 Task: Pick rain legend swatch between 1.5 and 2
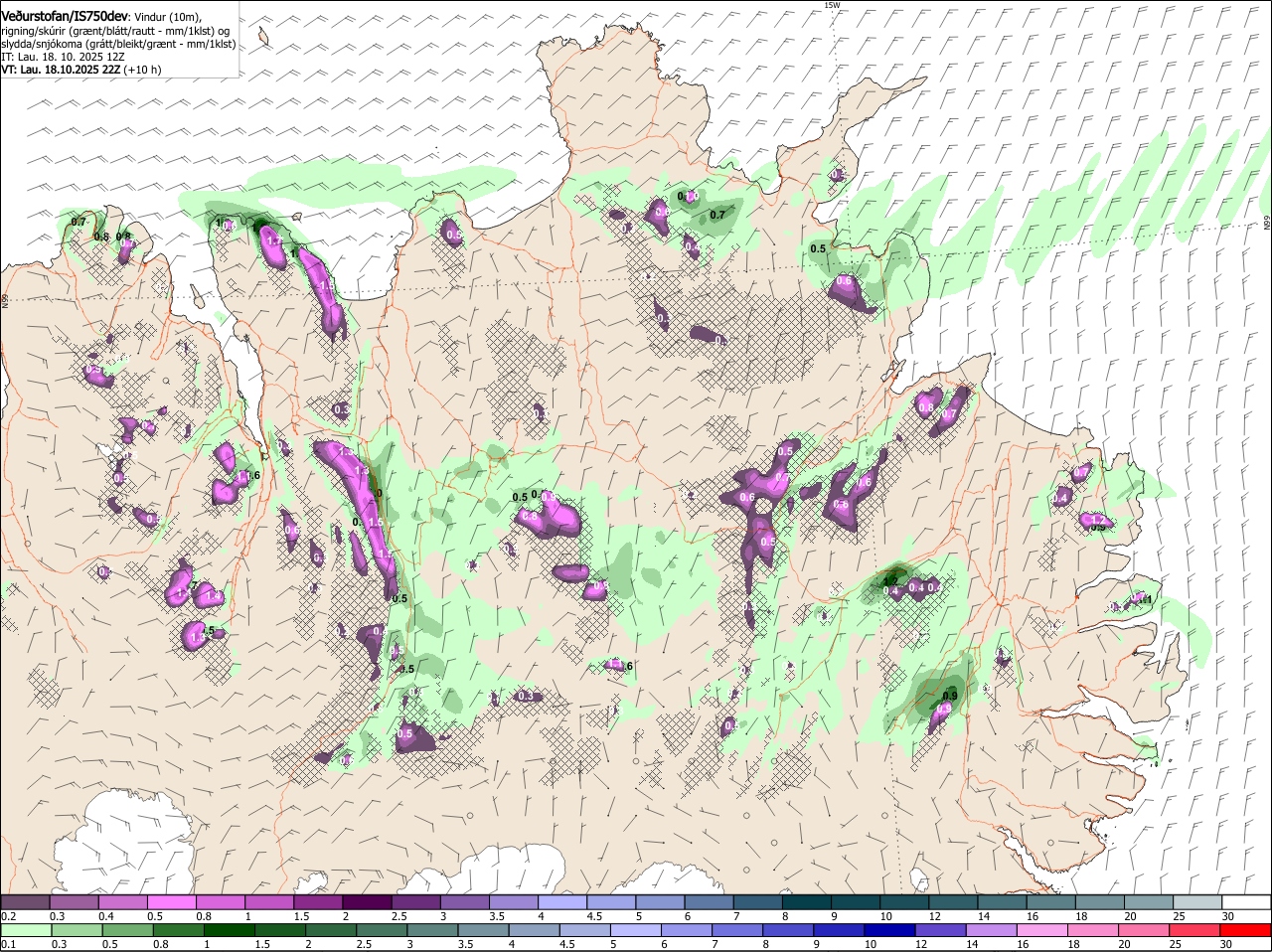pos(280,930)
